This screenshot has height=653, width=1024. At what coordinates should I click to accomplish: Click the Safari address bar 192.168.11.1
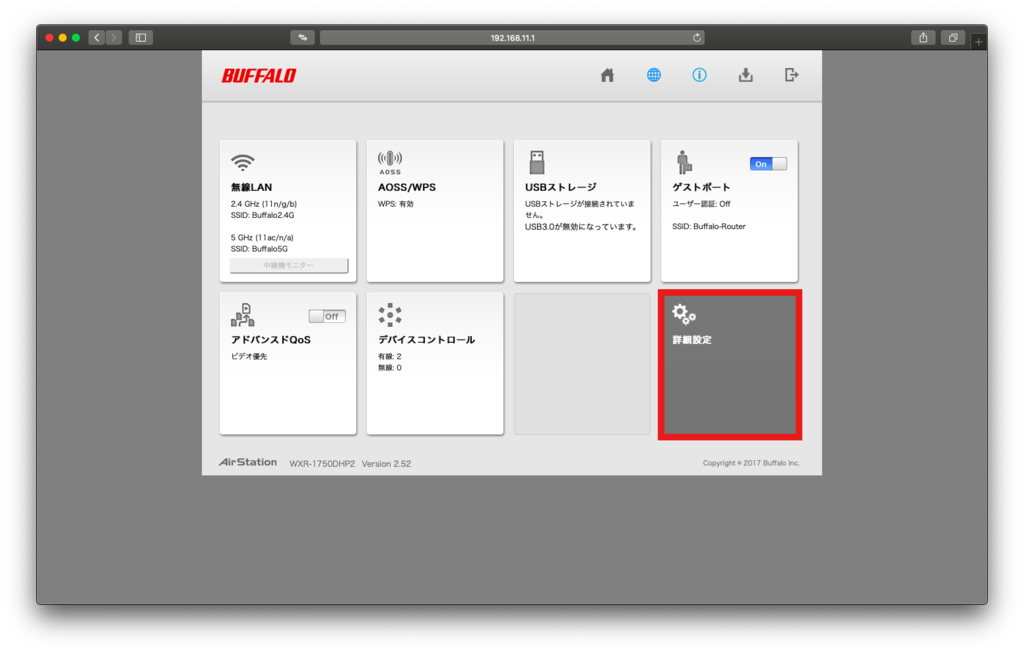click(512, 38)
